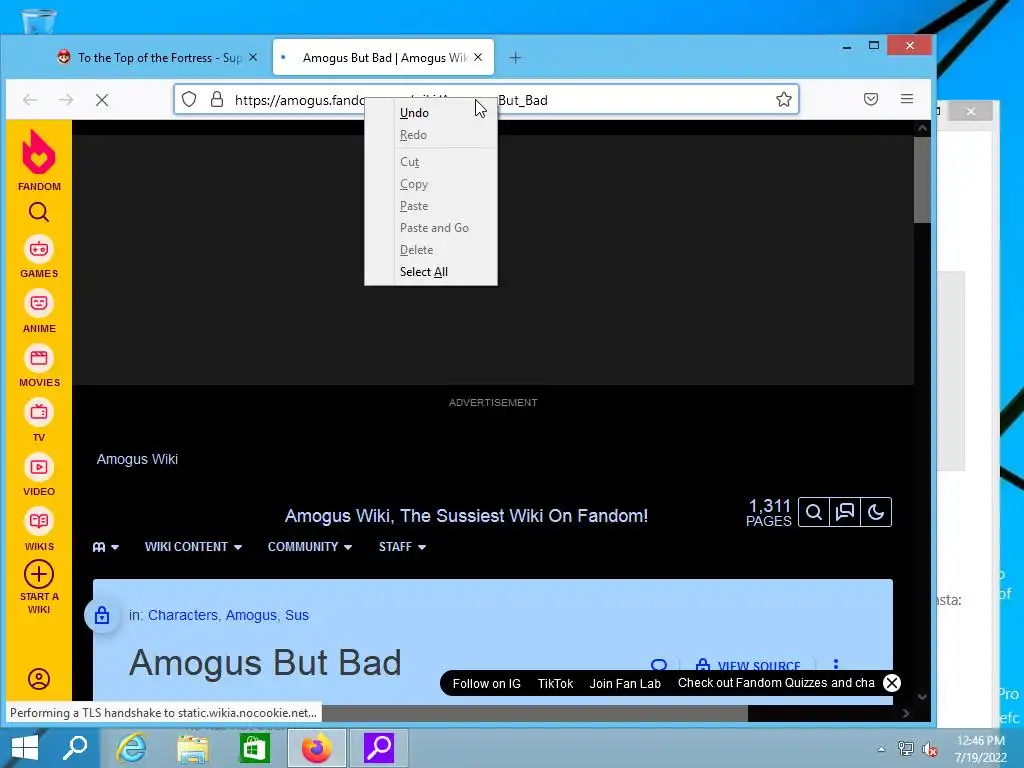This screenshot has width=1024, height=768.
Task: Open the user profile icon in sidebar
Action: (x=39, y=679)
